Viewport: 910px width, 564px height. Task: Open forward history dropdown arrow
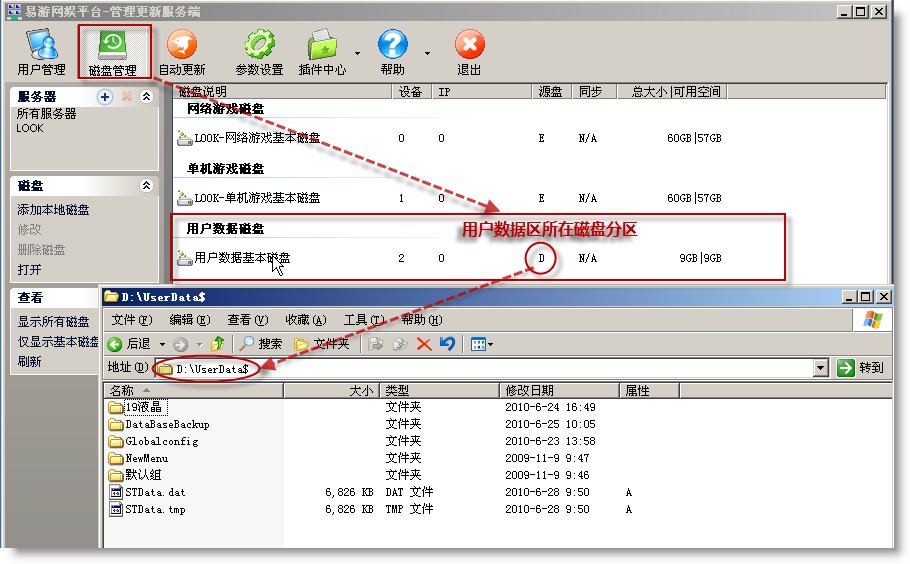(200, 344)
